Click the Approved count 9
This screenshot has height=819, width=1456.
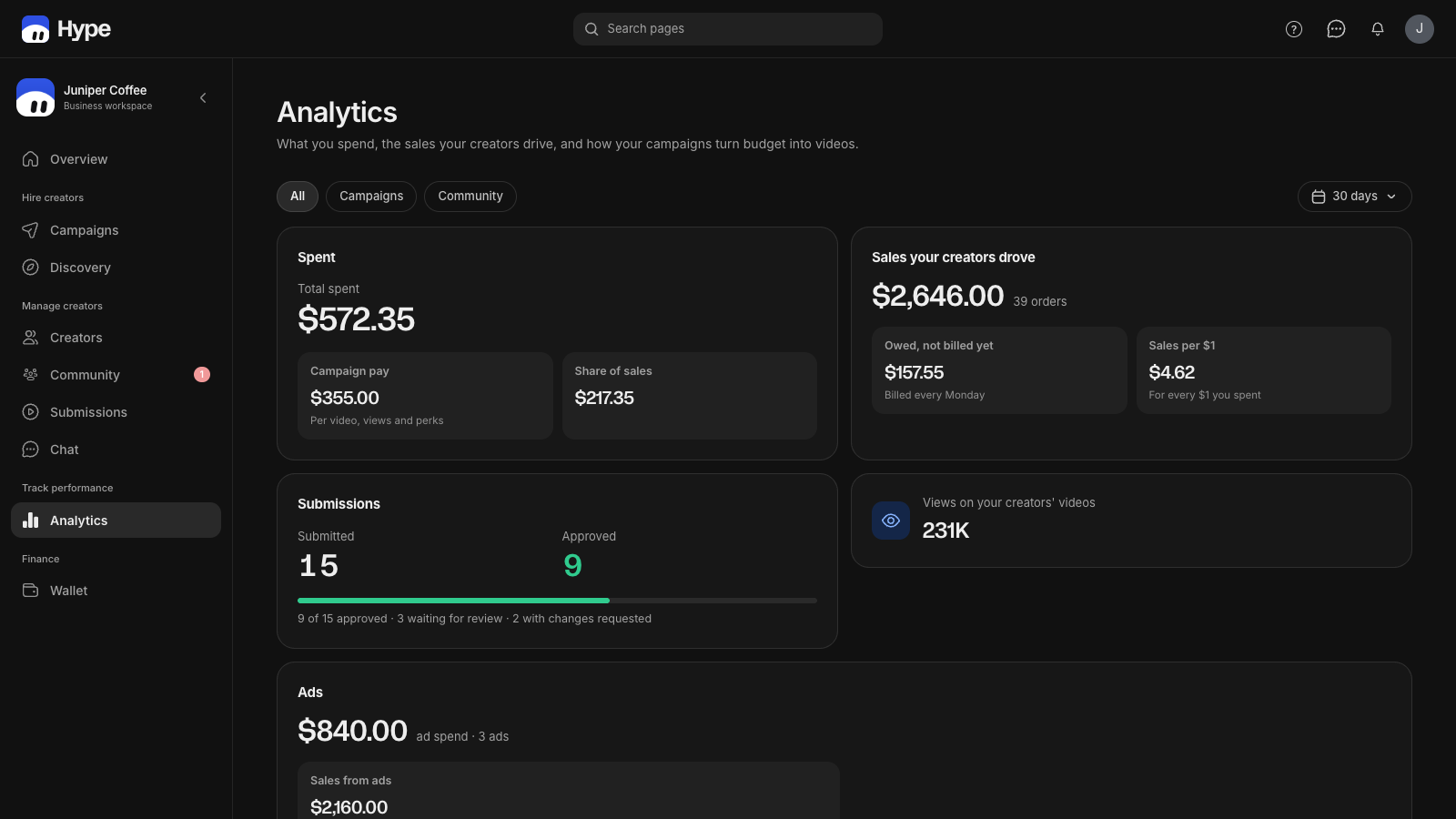pyautogui.click(x=572, y=566)
